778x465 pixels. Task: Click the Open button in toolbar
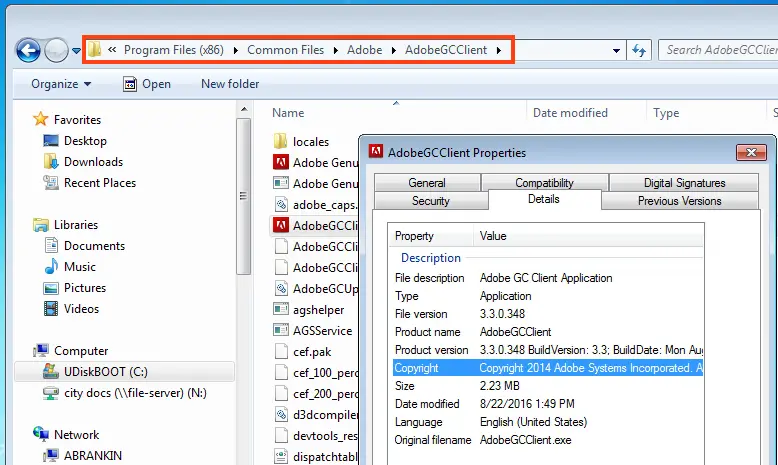[x=146, y=84]
